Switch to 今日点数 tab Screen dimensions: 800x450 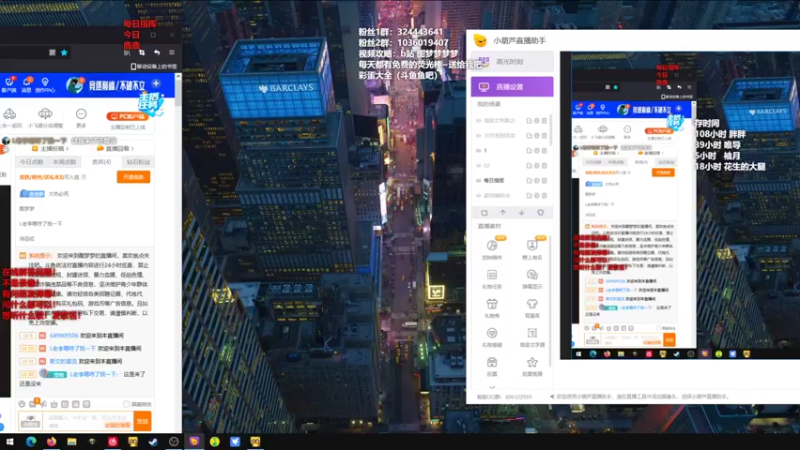32,162
